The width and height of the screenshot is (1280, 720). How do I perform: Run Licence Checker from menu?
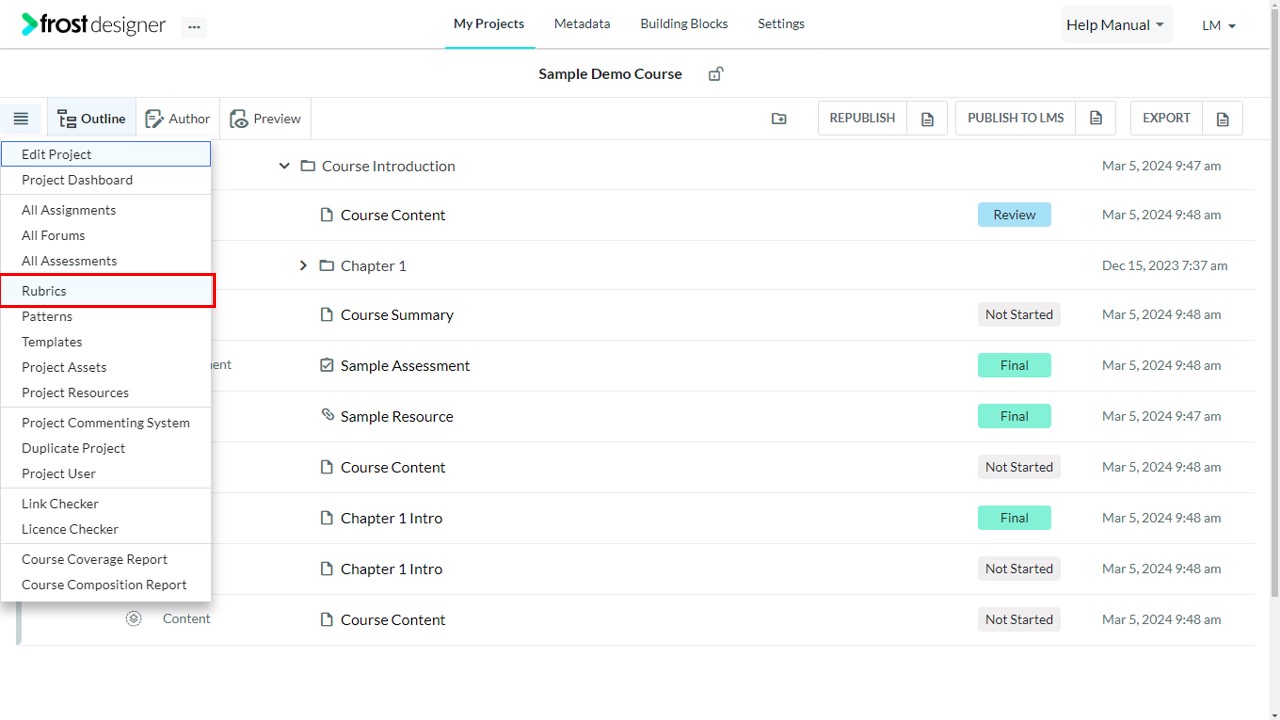tap(106, 530)
